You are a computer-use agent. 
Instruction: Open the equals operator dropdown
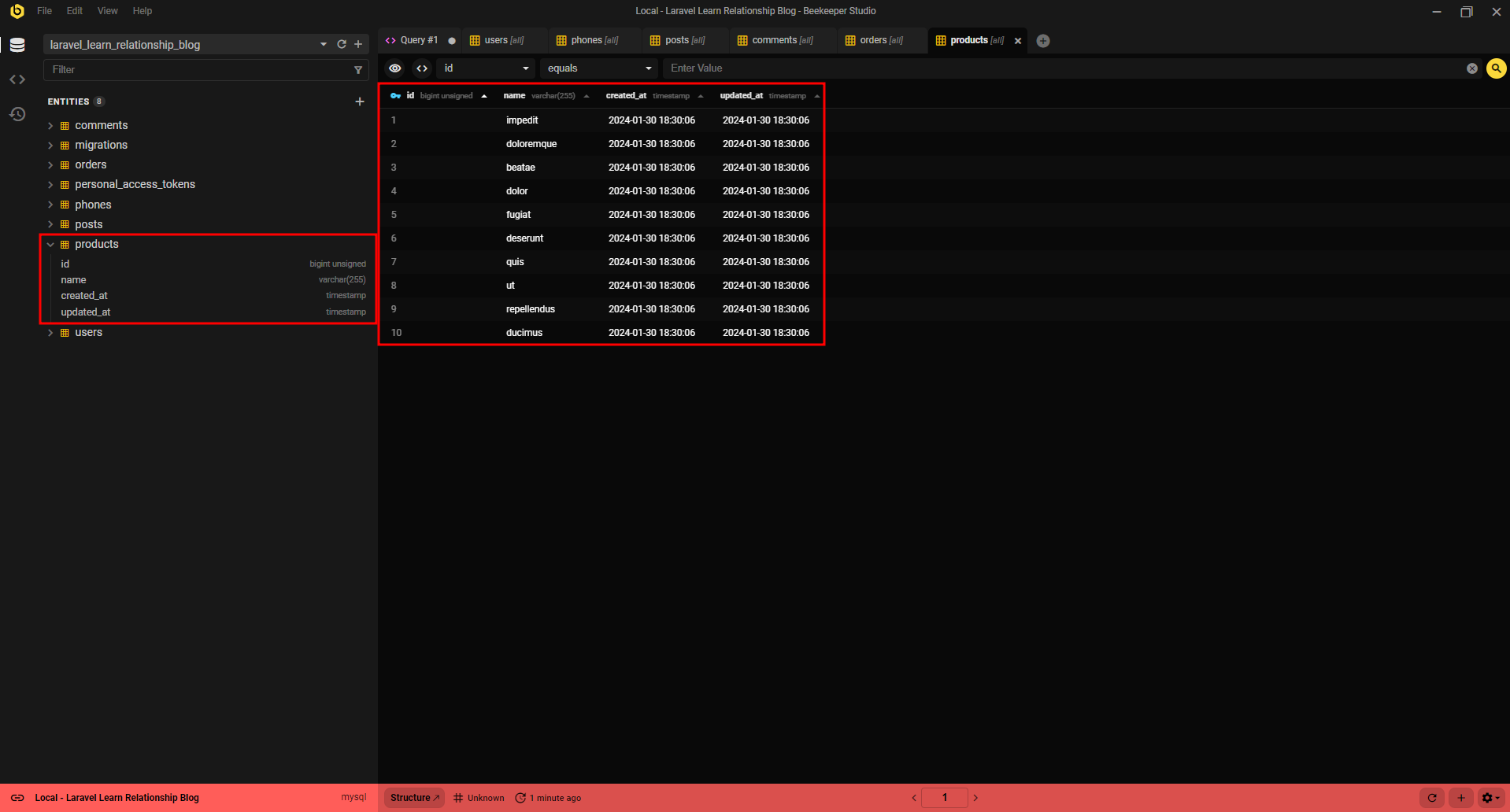pyautogui.click(x=598, y=68)
